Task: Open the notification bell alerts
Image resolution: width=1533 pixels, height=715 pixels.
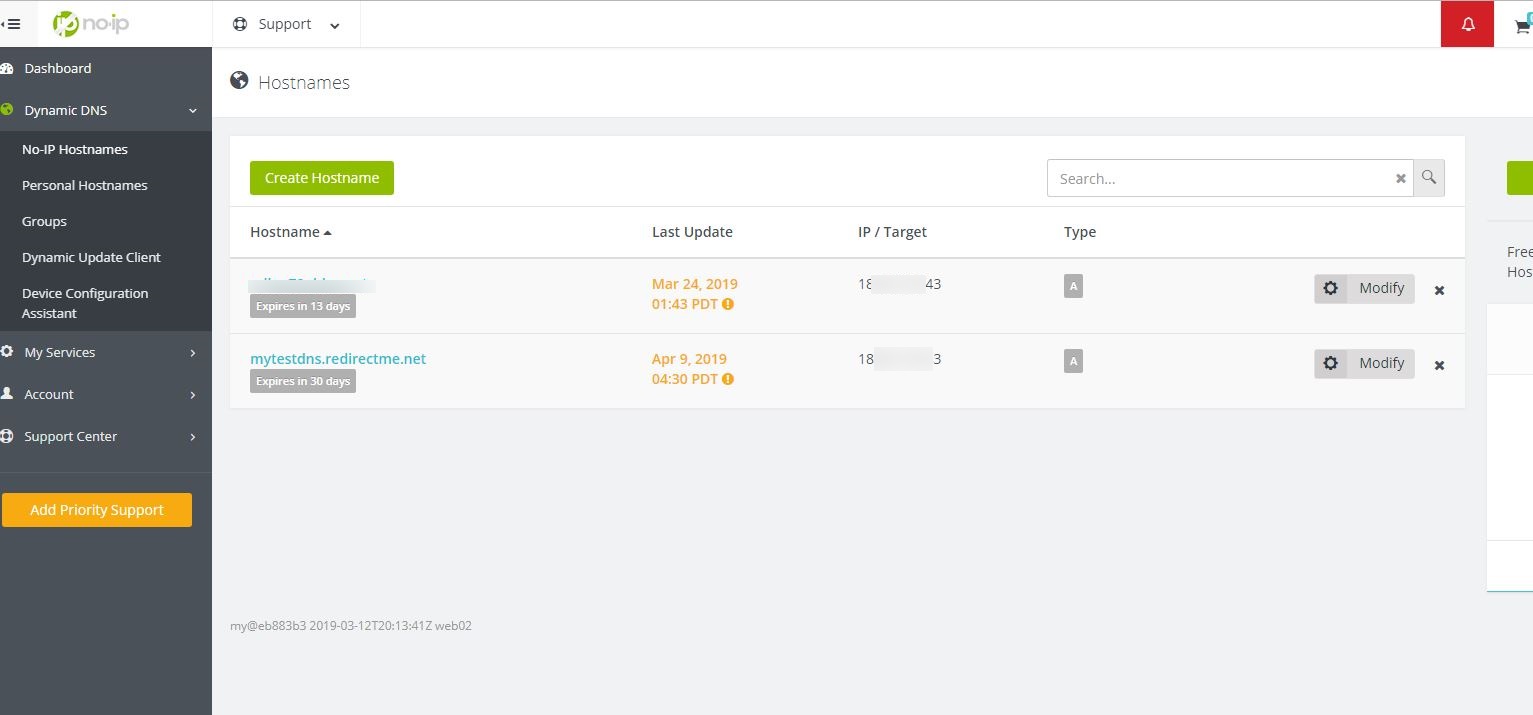Action: (x=1466, y=22)
